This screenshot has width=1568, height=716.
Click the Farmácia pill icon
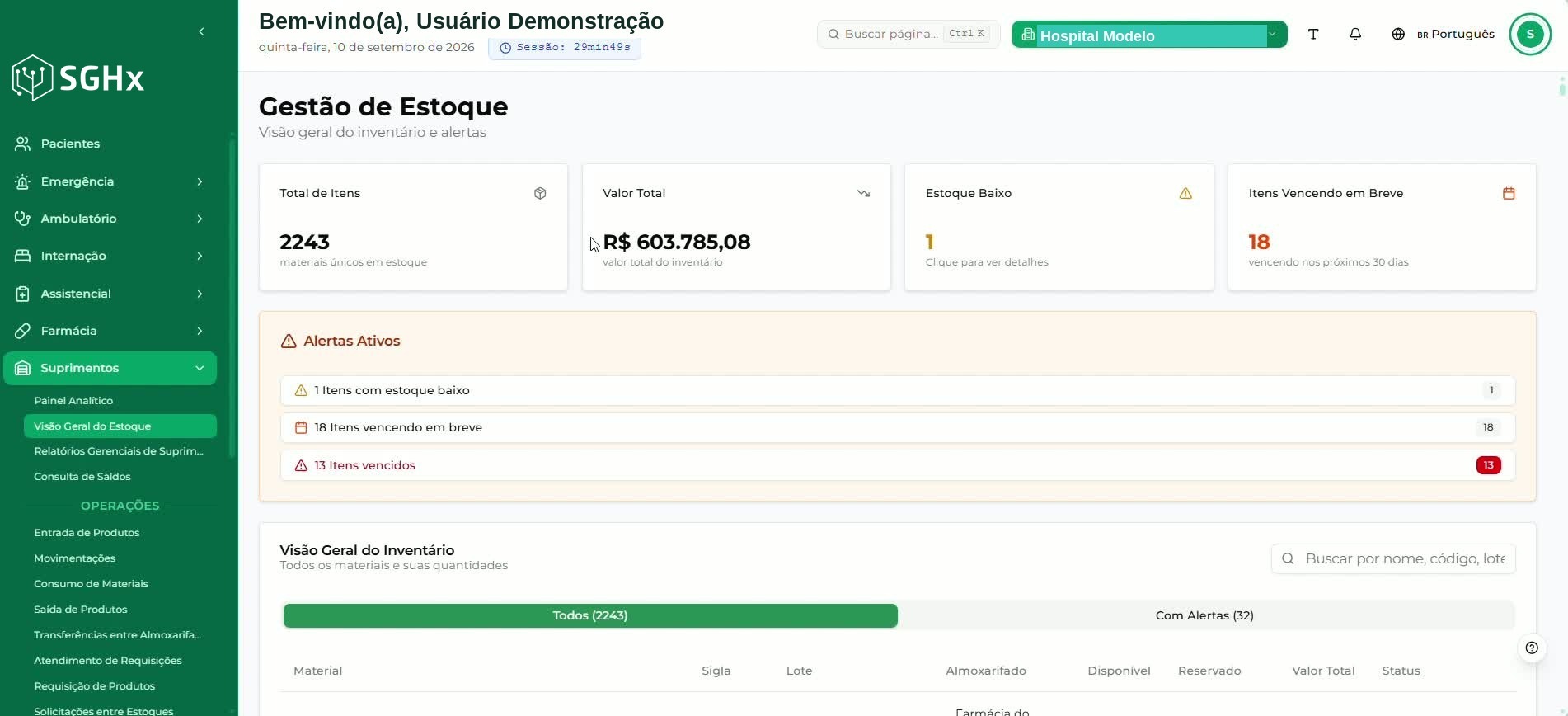click(x=23, y=331)
